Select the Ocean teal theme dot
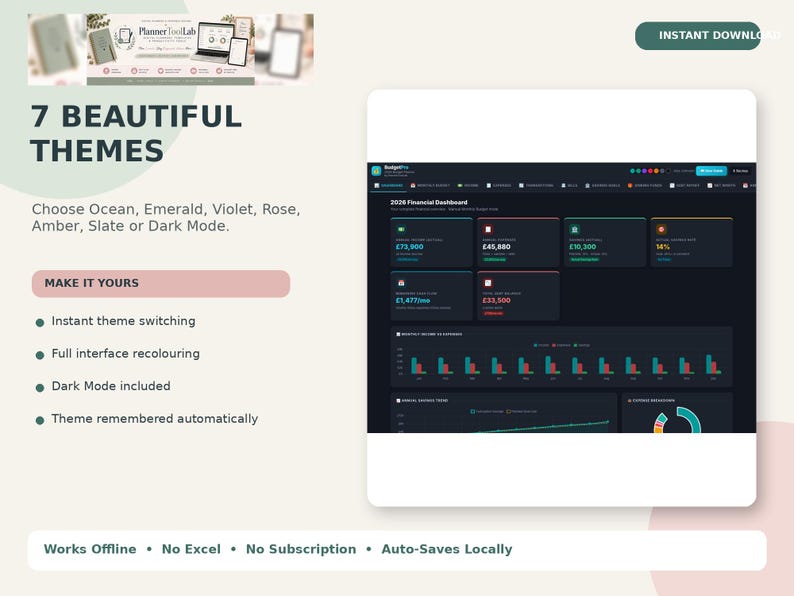Image resolution: width=794 pixels, height=596 pixels. click(x=632, y=171)
